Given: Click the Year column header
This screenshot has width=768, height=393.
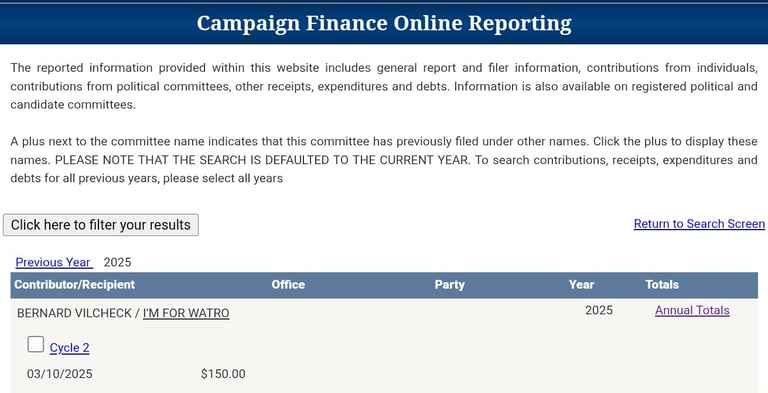Looking at the screenshot, I should pos(581,285).
